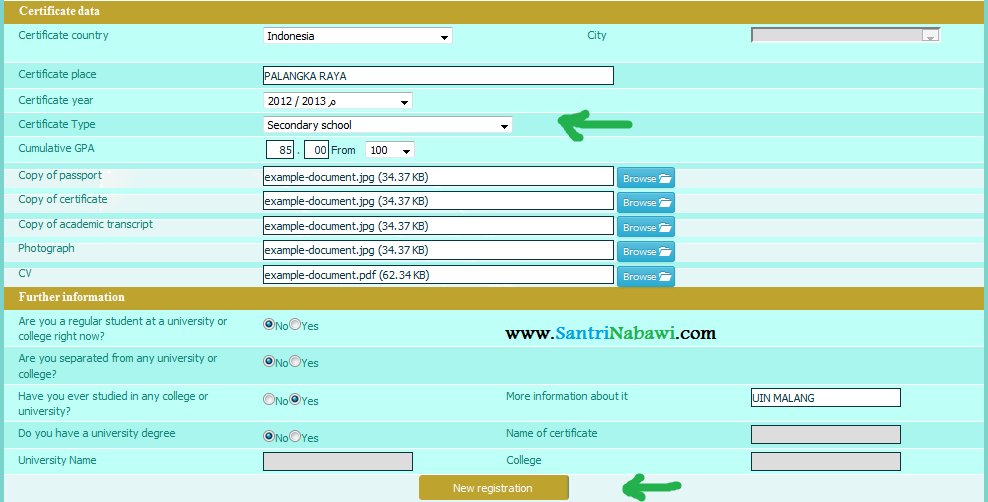Screen dimensions: 988x502
Task: Click the Certificate Type label
Action: pyautogui.click(x=57, y=124)
